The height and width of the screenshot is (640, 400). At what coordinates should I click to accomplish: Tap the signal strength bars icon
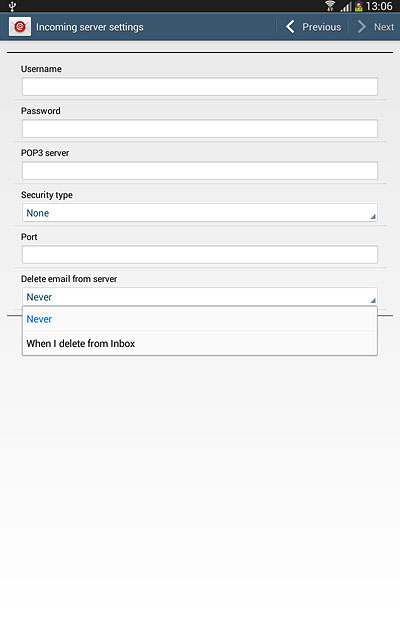point(346,7)
